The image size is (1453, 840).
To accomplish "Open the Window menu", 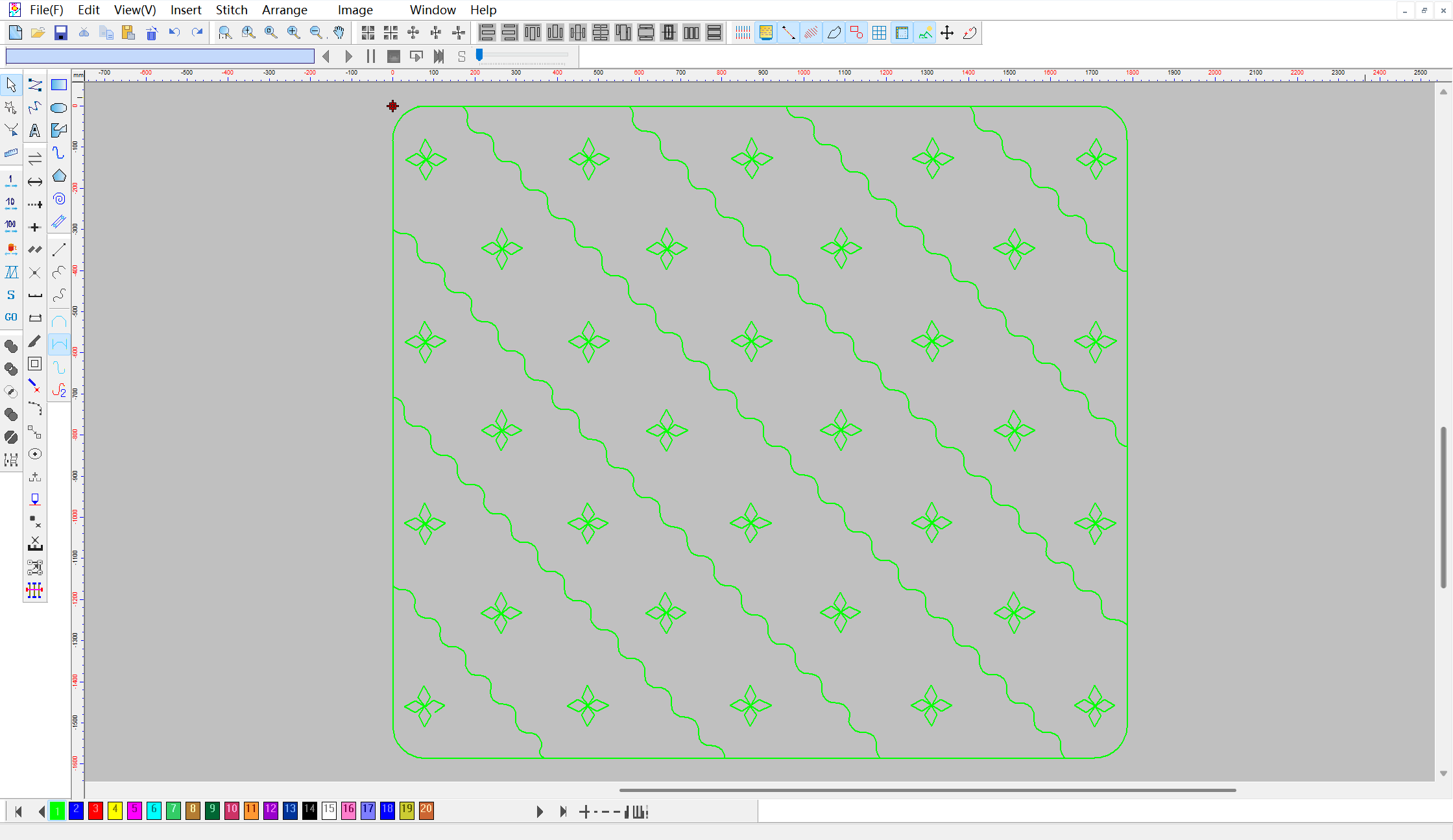I will [433, 10].
